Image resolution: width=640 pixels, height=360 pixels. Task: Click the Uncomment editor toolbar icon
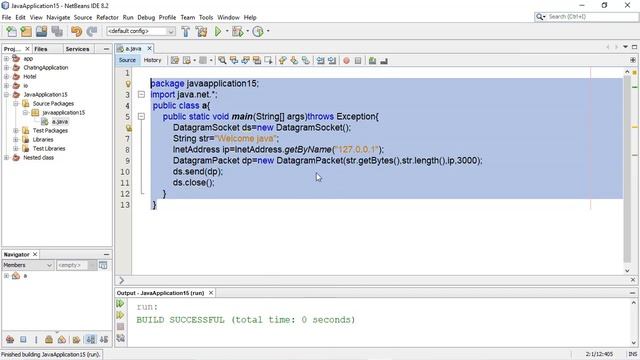[x=384, y=61]
